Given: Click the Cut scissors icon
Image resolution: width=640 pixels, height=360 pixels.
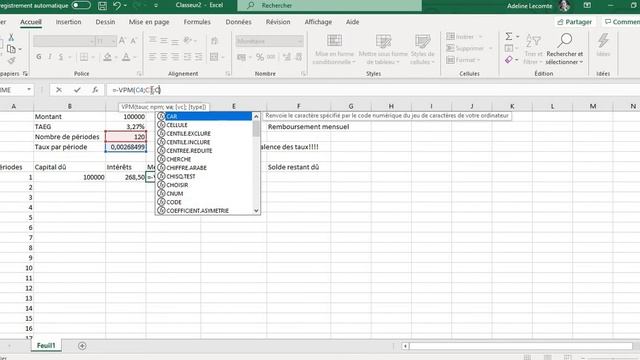Looking at the screenshot, I should 11,37.
